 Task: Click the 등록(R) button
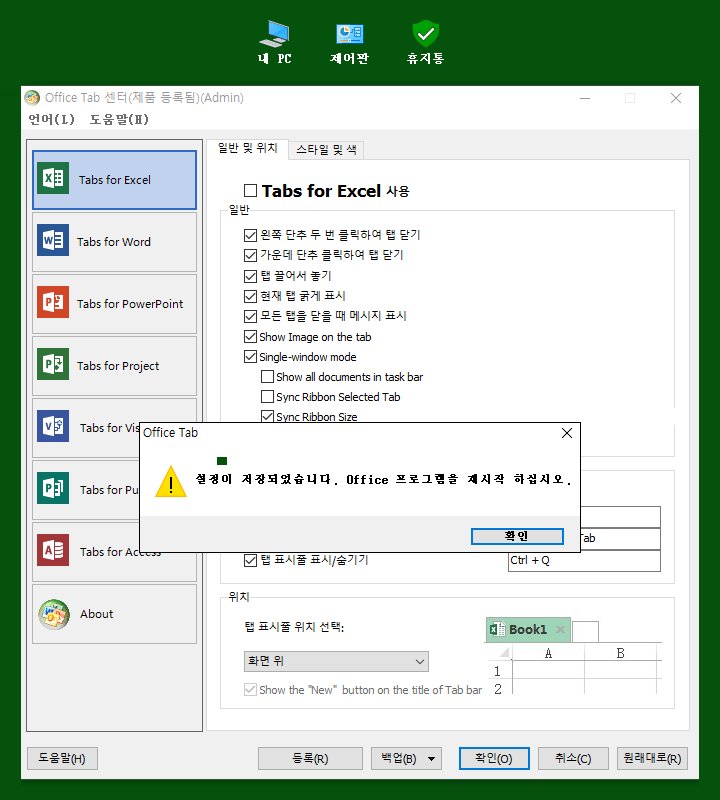(x=310, y=759)
